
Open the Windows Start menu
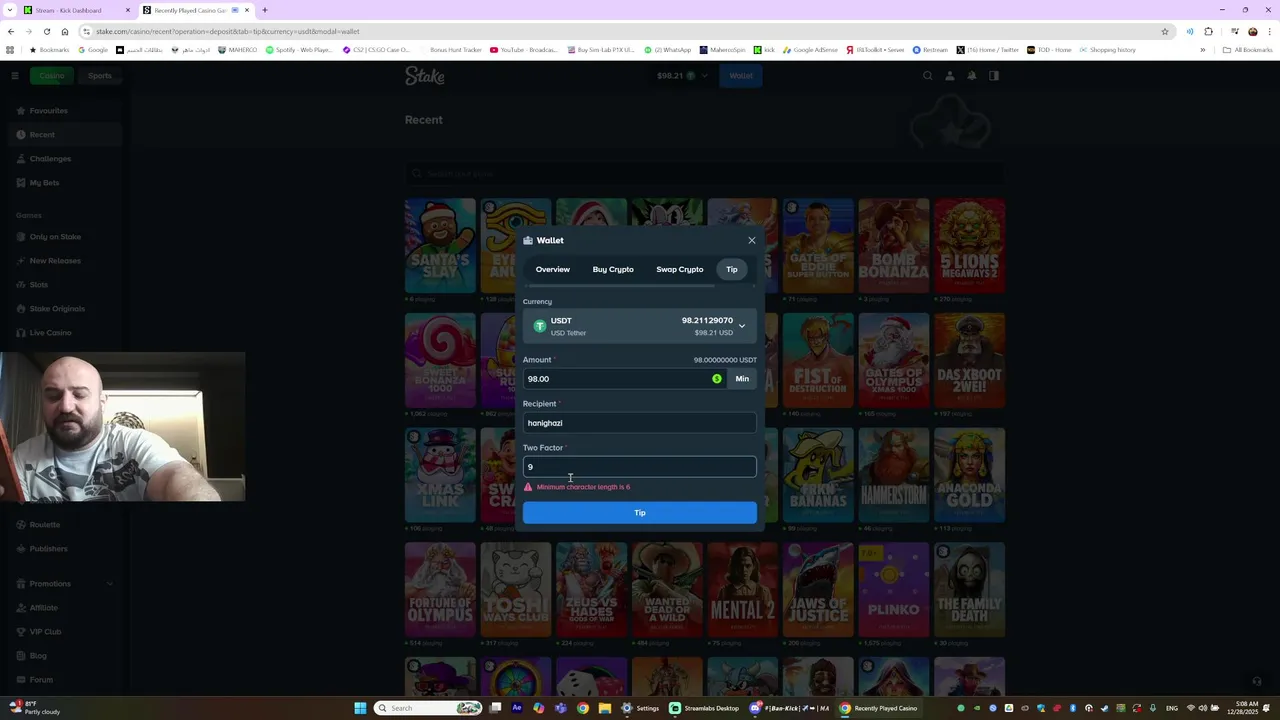(361, 708)
